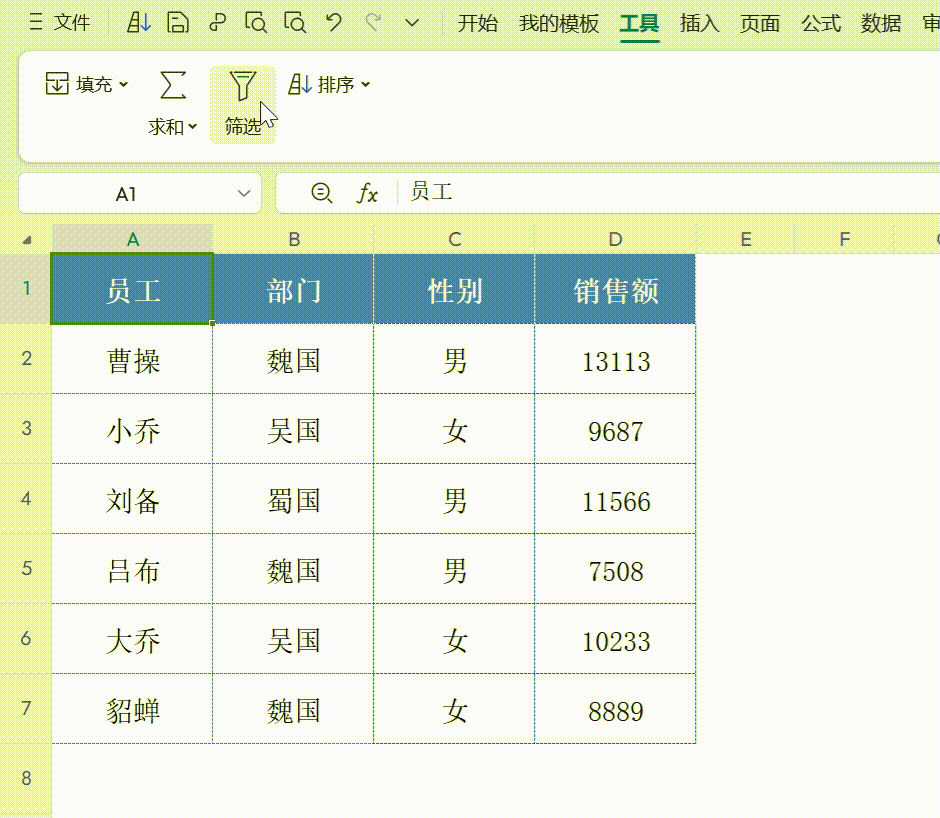The image size is (940, 818).
Task: Select row 5 header
Action: [x=26, y=569]
